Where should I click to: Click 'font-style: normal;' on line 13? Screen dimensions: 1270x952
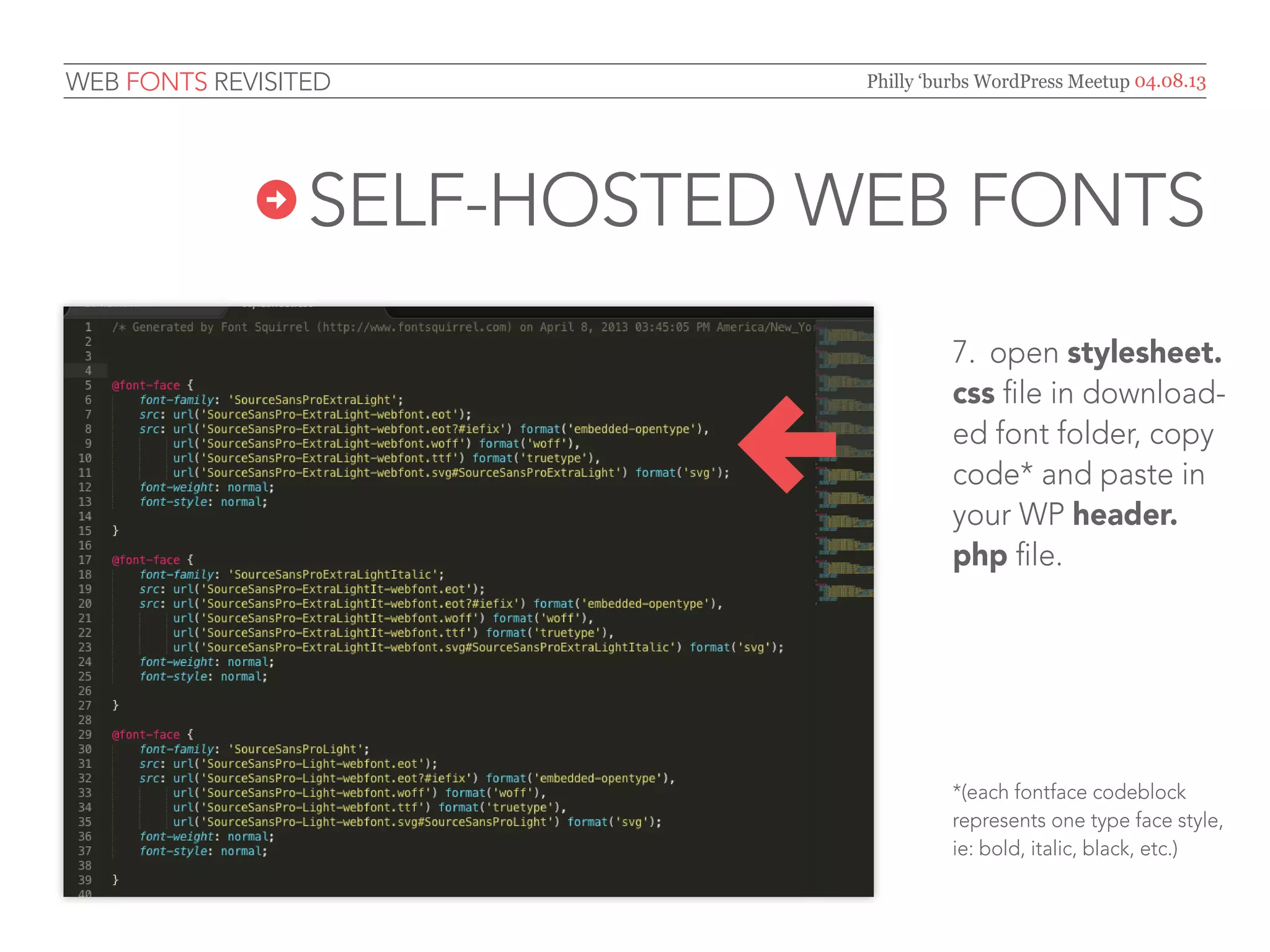(x=203, y=502)
